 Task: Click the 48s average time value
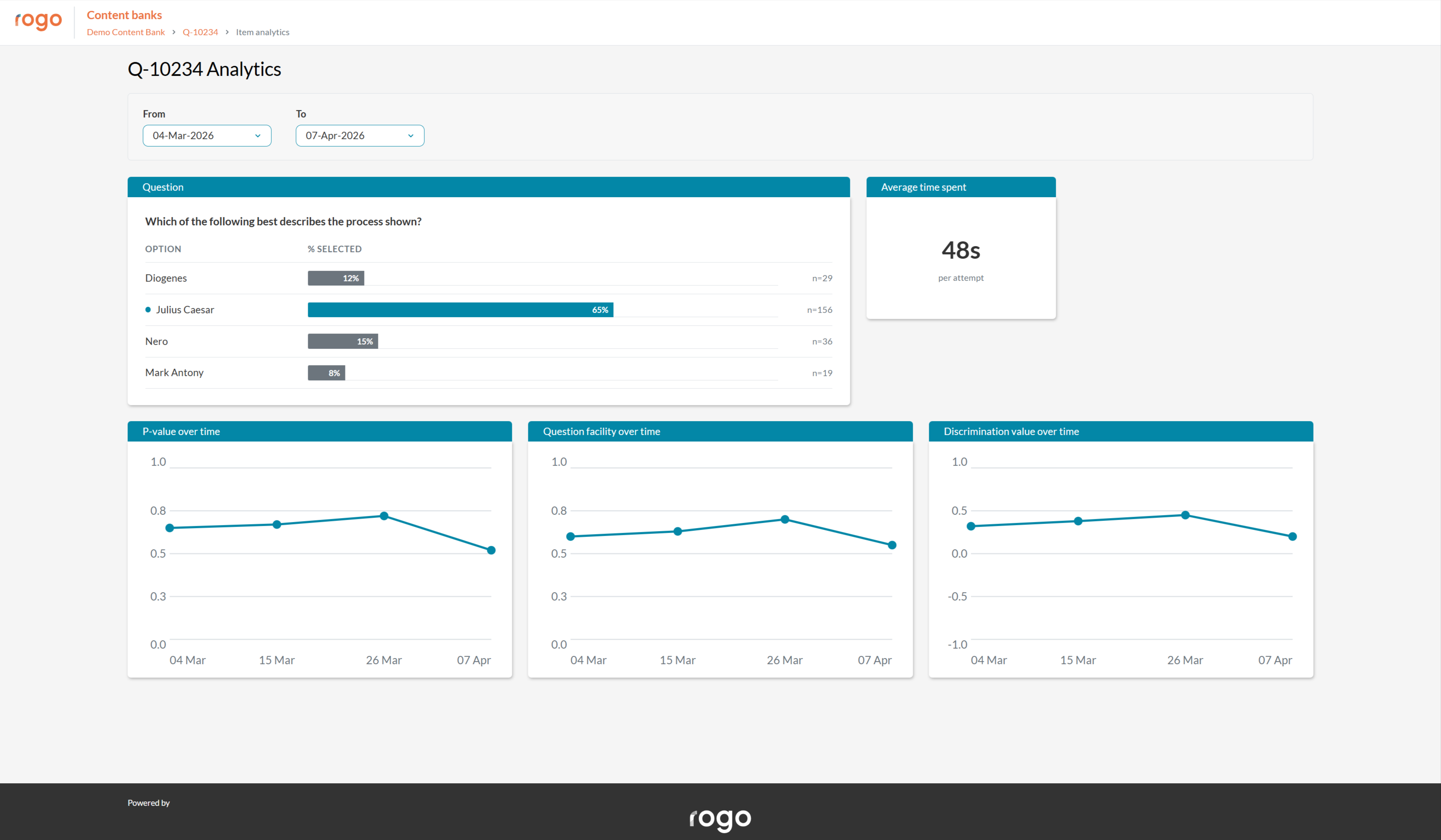pos(961,250)
